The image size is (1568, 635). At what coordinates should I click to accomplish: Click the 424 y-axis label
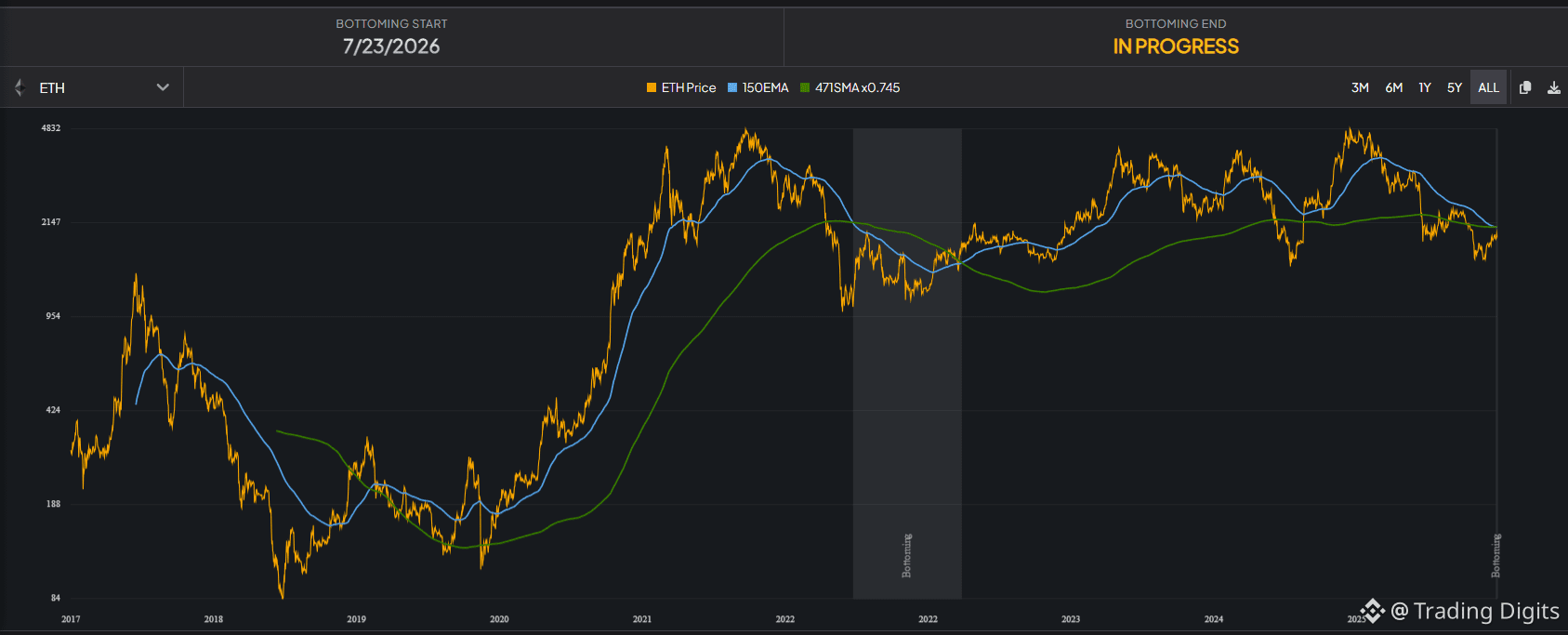coord(54,410)
